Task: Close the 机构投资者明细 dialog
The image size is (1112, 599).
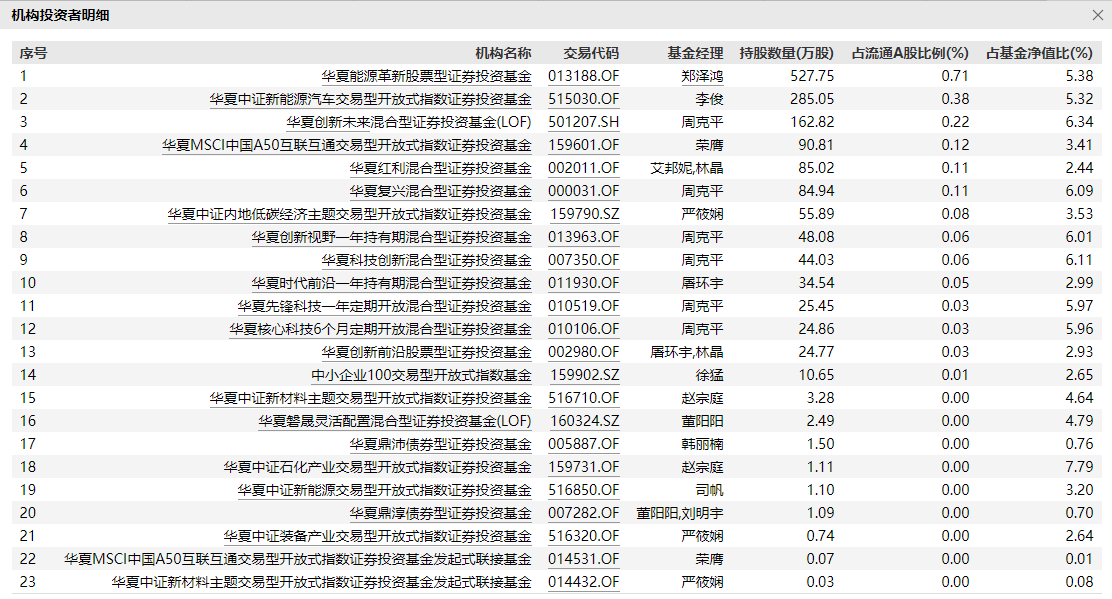Action: (x=1099, y=15)
